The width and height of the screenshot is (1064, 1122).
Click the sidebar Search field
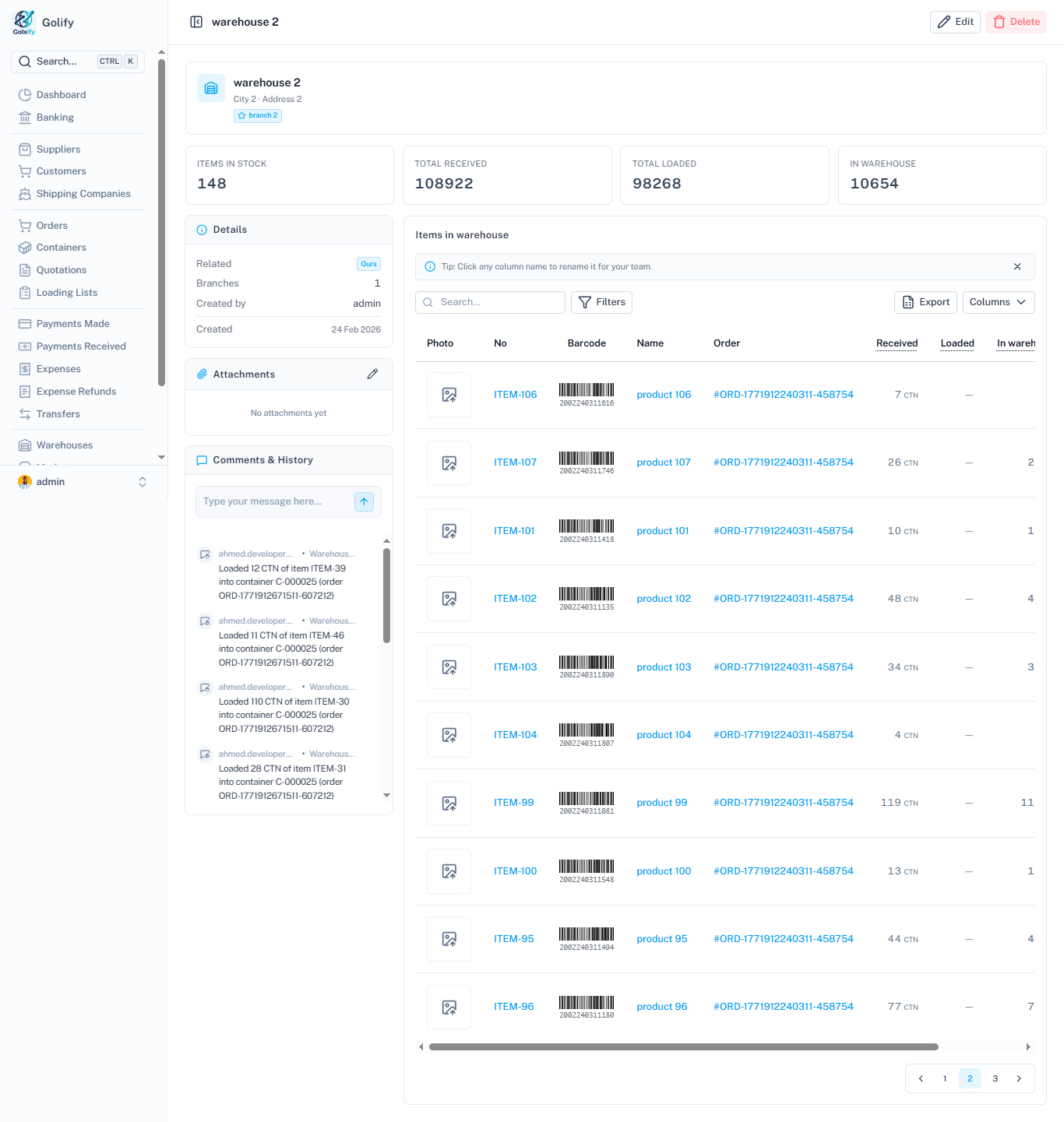78,62
